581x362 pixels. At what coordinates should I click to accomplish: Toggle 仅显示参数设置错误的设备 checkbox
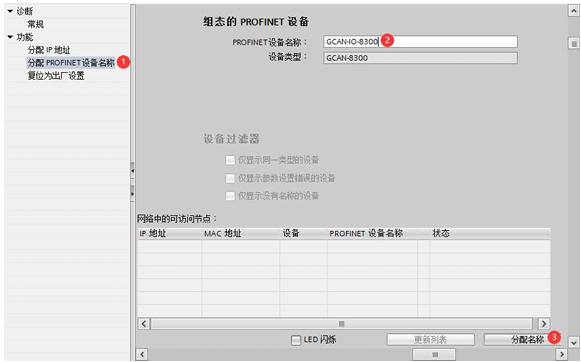click(230, 178)
